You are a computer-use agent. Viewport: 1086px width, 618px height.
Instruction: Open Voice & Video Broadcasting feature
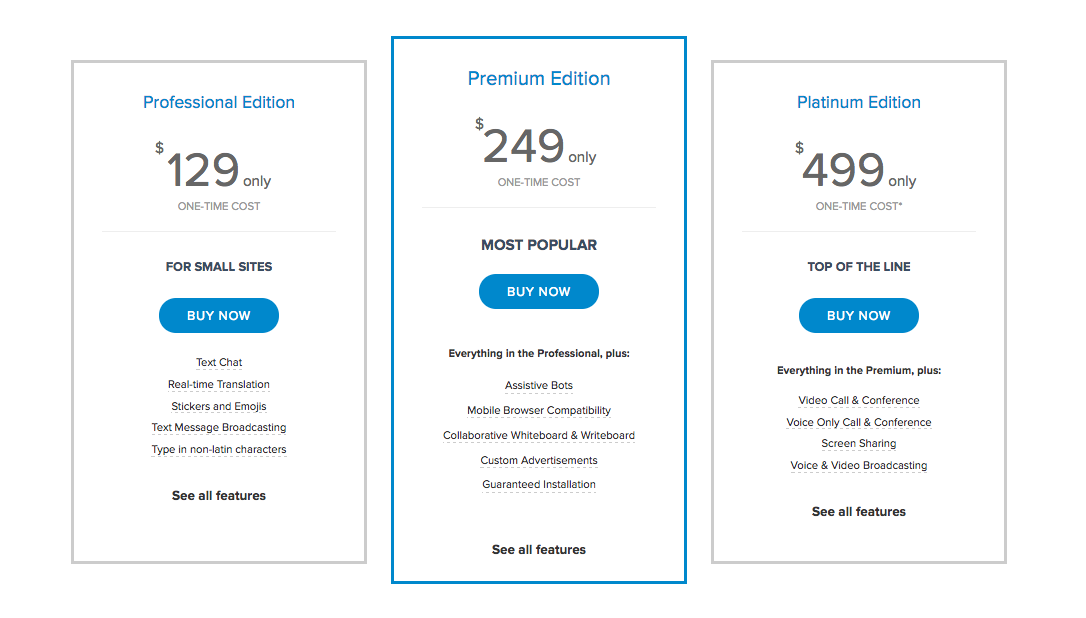pyautogui.click(x=859, y=466)
